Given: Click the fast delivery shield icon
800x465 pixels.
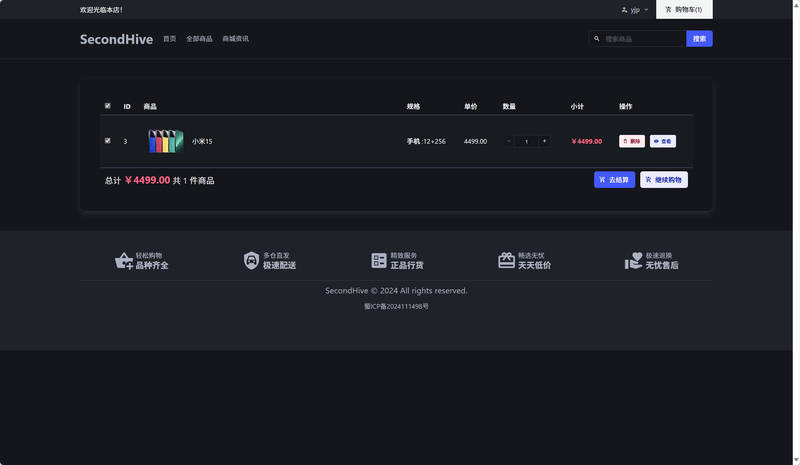Looking at the screenshot, I should 251,261.
